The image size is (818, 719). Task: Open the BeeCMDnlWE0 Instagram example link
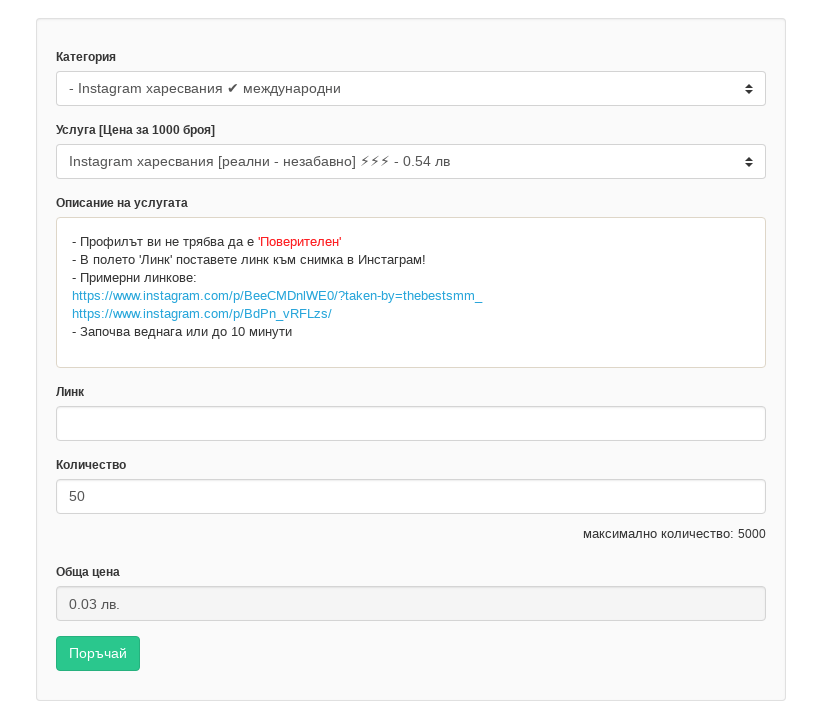(277, 296)
